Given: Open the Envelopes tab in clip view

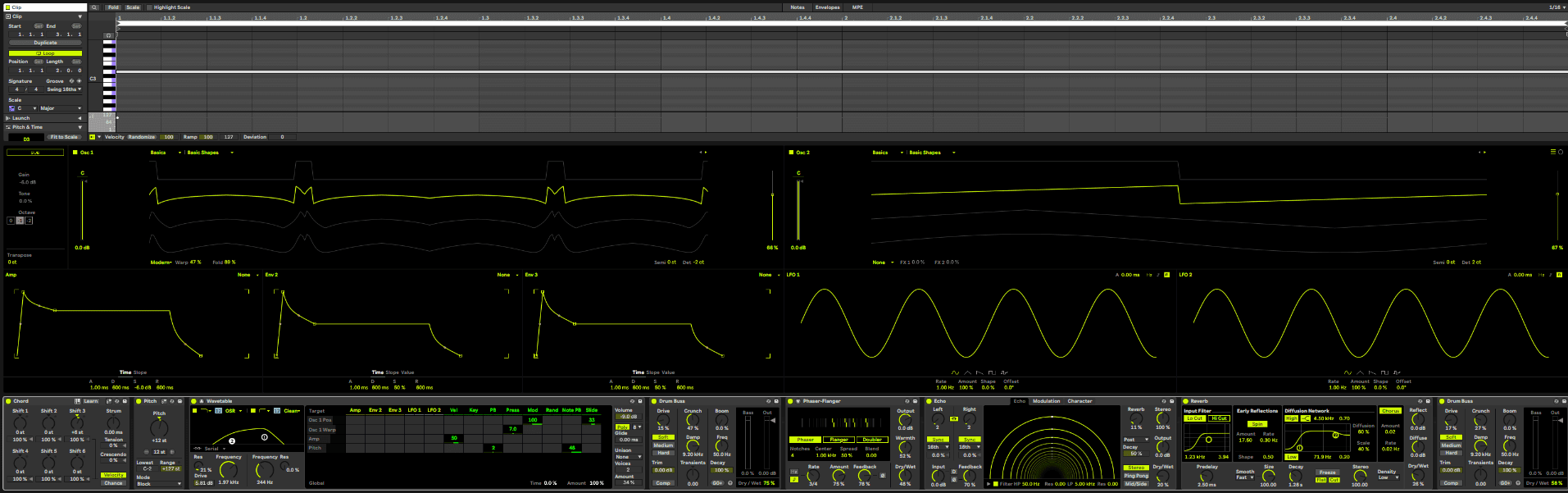Looking at the screenshot, I should 827,7.
